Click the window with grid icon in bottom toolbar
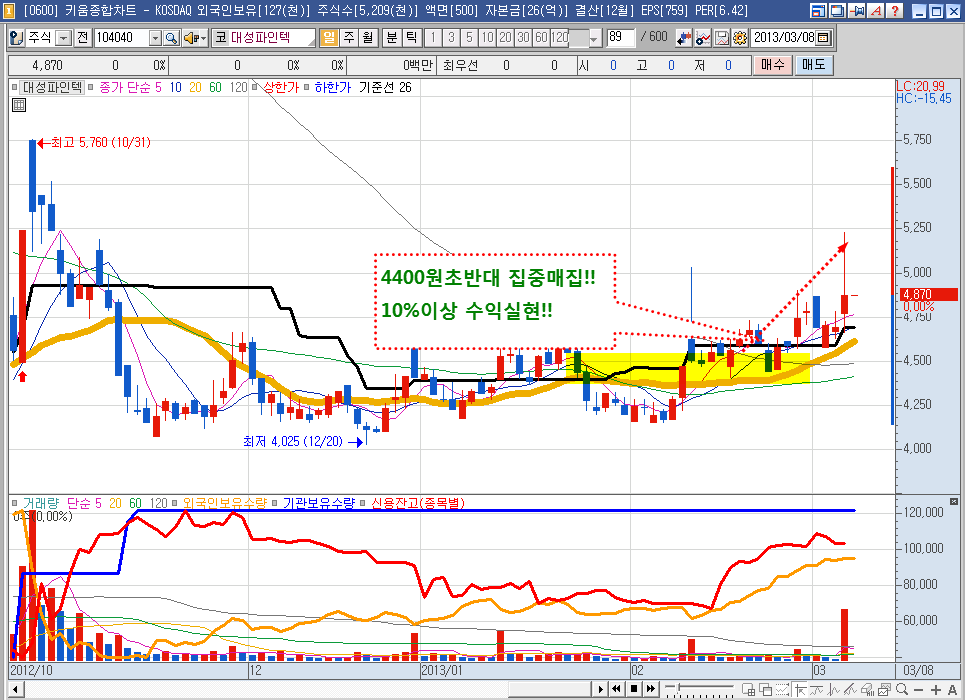This screenshot has height=700, width=965. pos(748,690)
